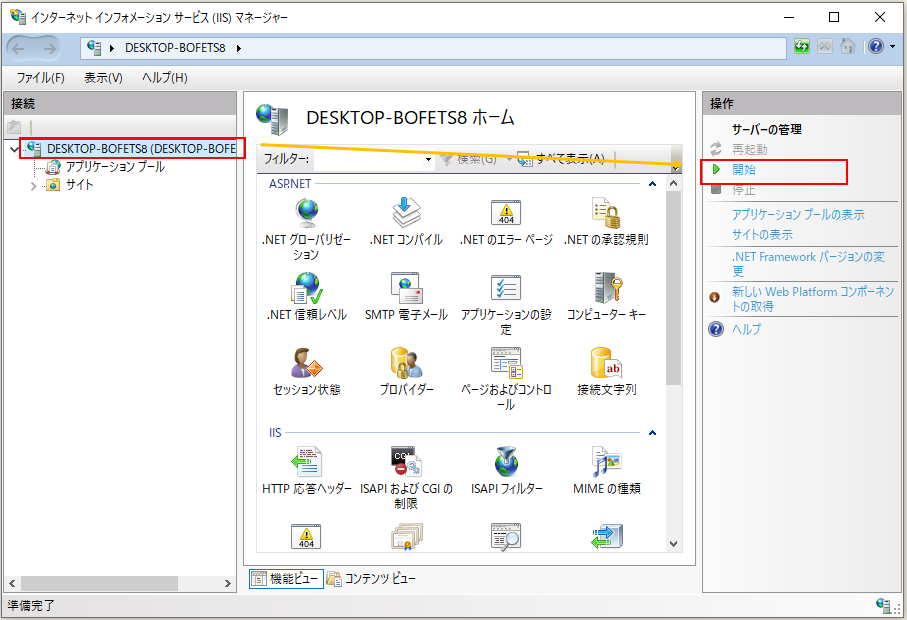Click the フィルター text input field
907x620 pixels.
pos(368,159)
